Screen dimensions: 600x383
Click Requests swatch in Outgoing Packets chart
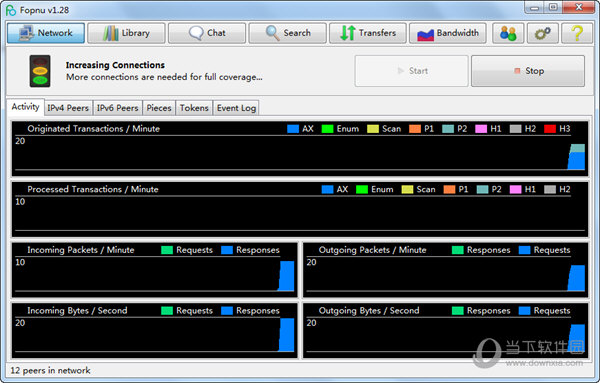524,250
